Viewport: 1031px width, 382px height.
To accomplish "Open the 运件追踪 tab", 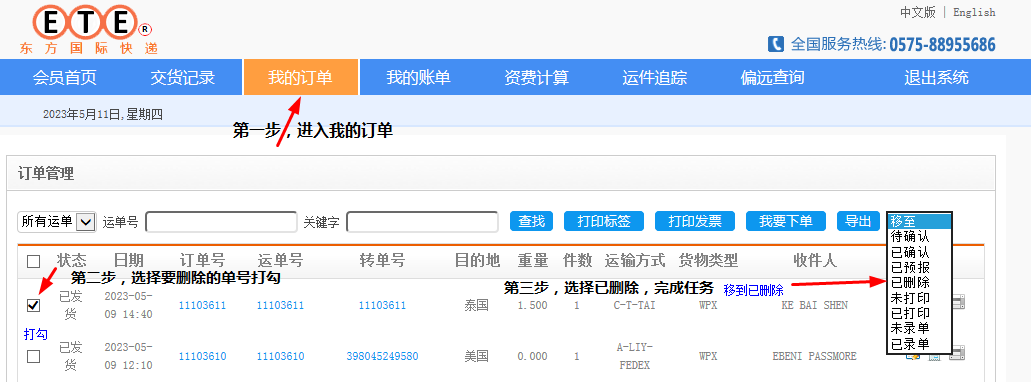I will click(x=654, y=78).
